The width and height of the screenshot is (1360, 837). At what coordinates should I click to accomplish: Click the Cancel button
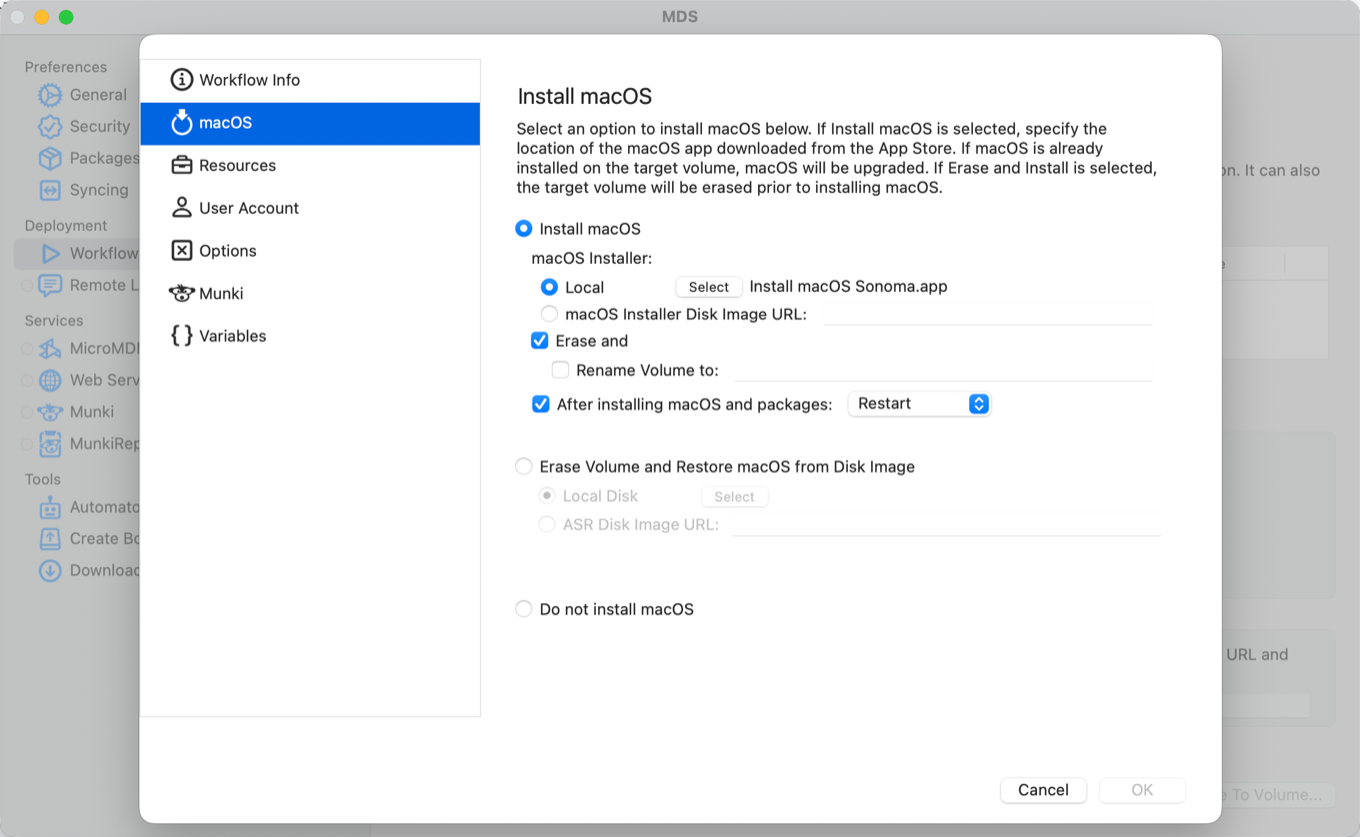point(1043,790)
